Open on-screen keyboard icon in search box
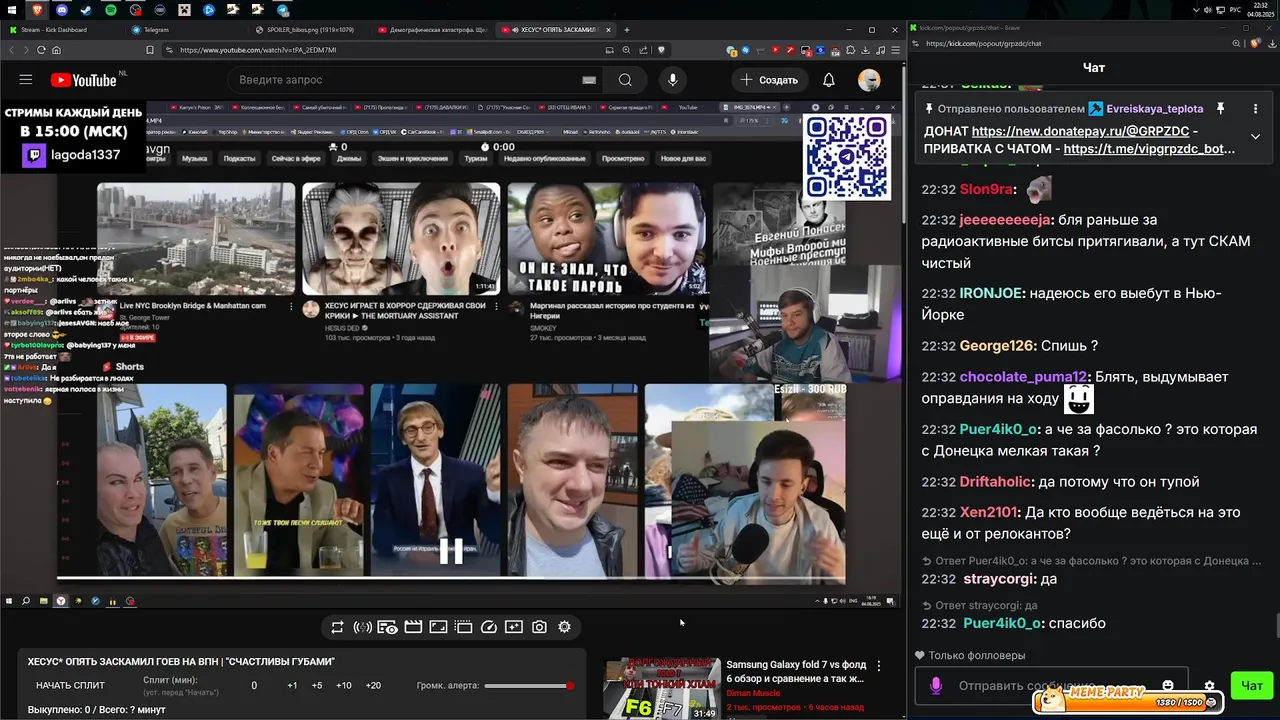Screen dimensions: 1280x720 (589, 80)
